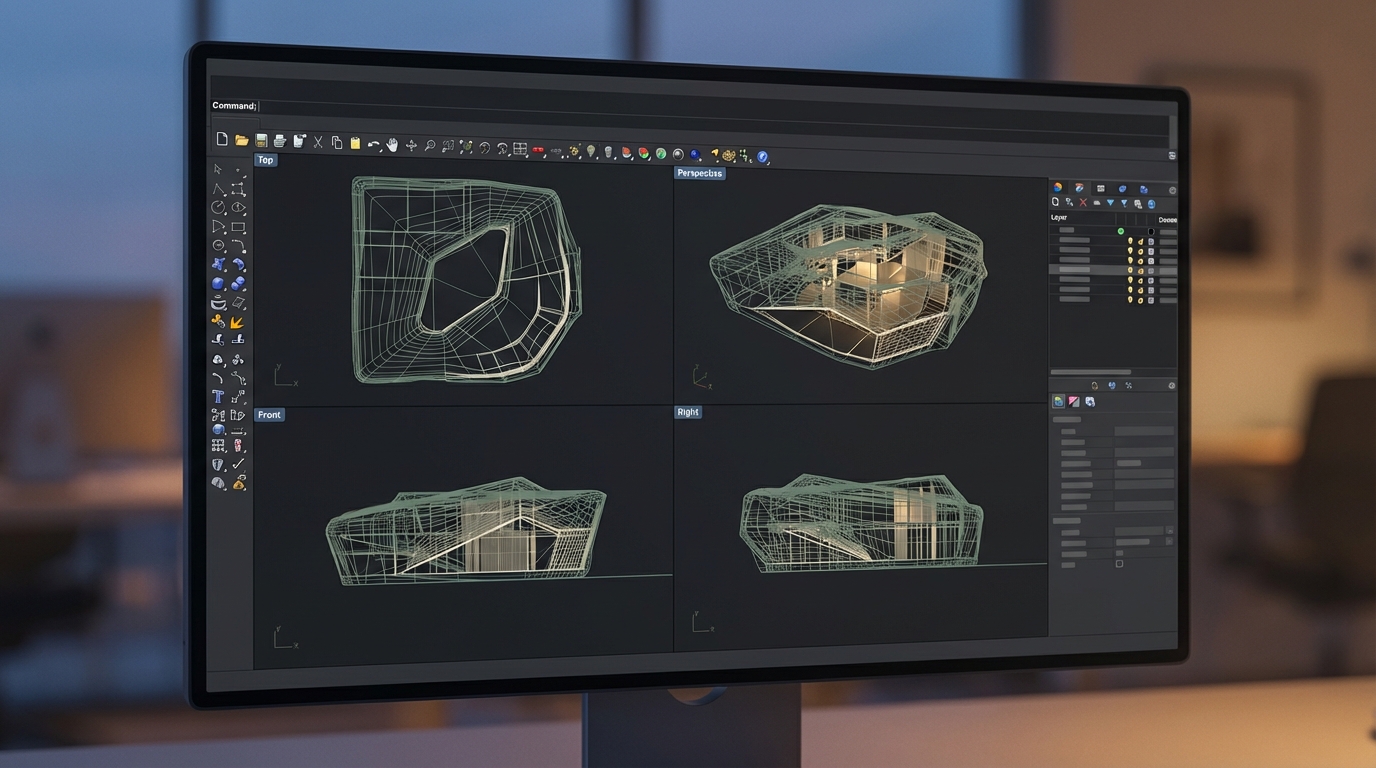
Task: Open the layers panel gear options menu
Action: 1172,189
